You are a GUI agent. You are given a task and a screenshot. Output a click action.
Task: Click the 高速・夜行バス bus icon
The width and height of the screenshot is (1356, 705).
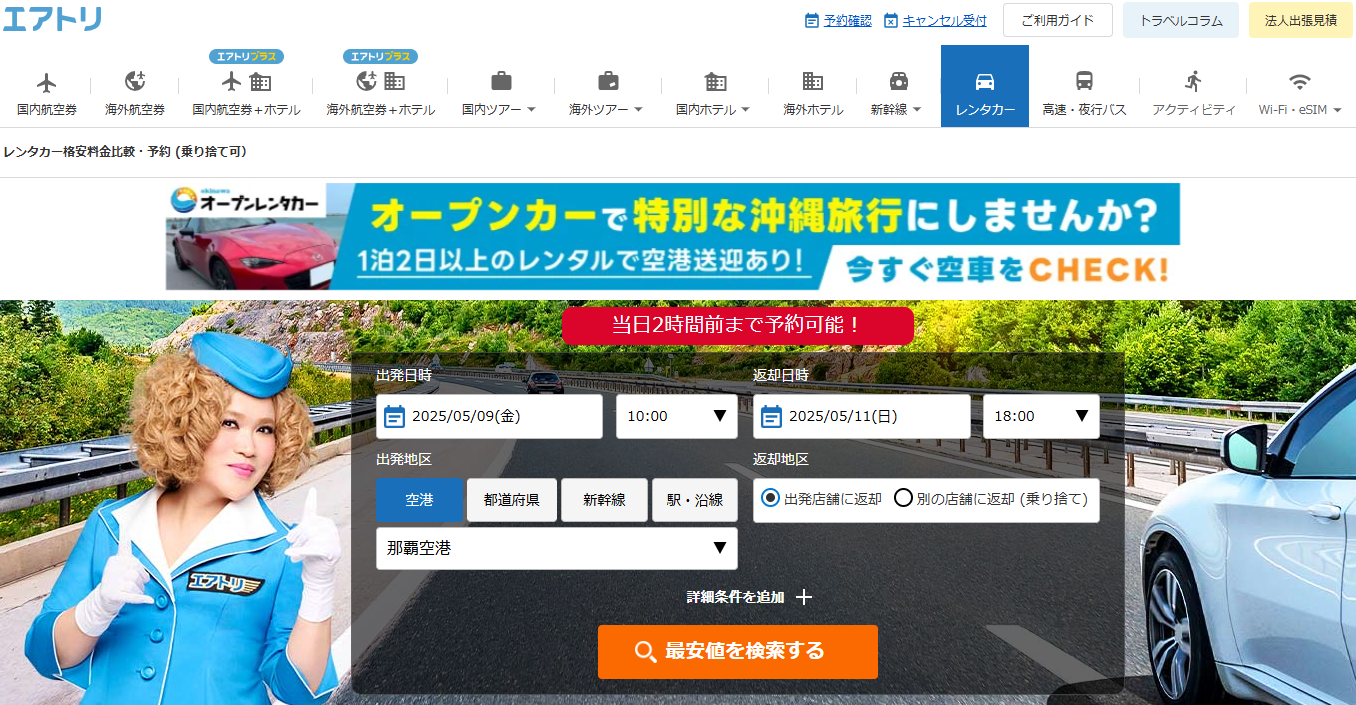[x=1084, y=82]
